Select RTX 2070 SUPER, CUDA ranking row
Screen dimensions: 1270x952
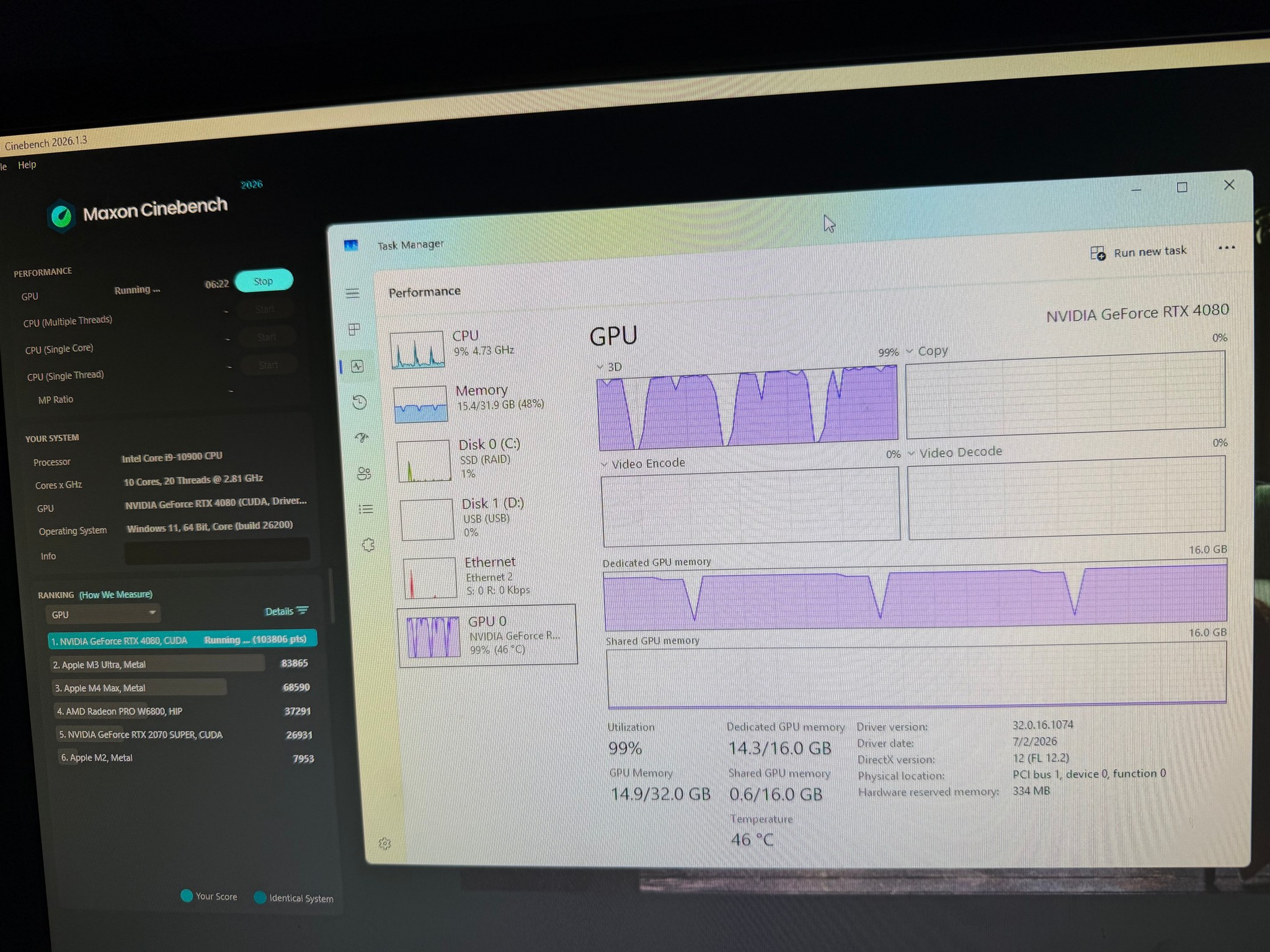pos(185,734)
